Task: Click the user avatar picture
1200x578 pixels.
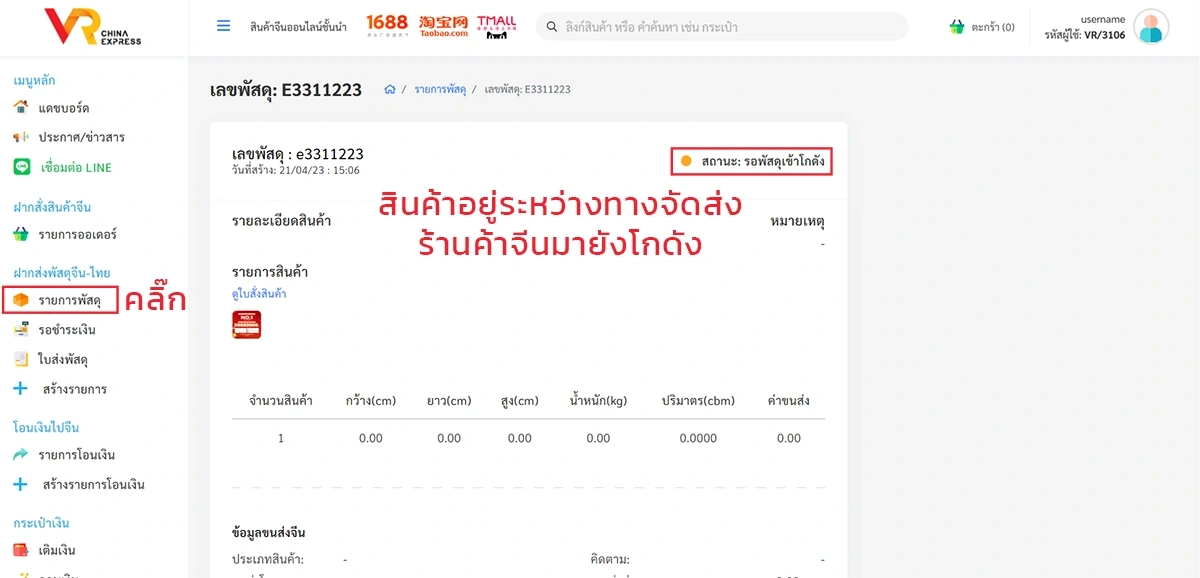Action: click(1151, 27)
